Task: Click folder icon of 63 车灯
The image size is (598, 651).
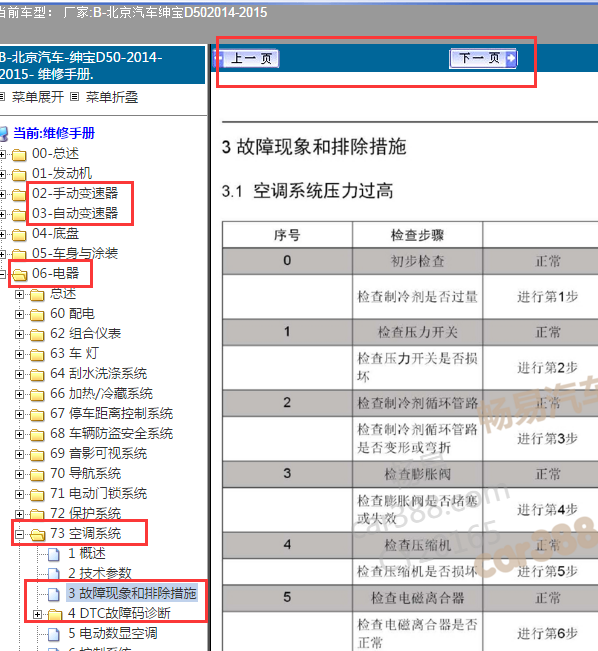Action: click(37, 355)
